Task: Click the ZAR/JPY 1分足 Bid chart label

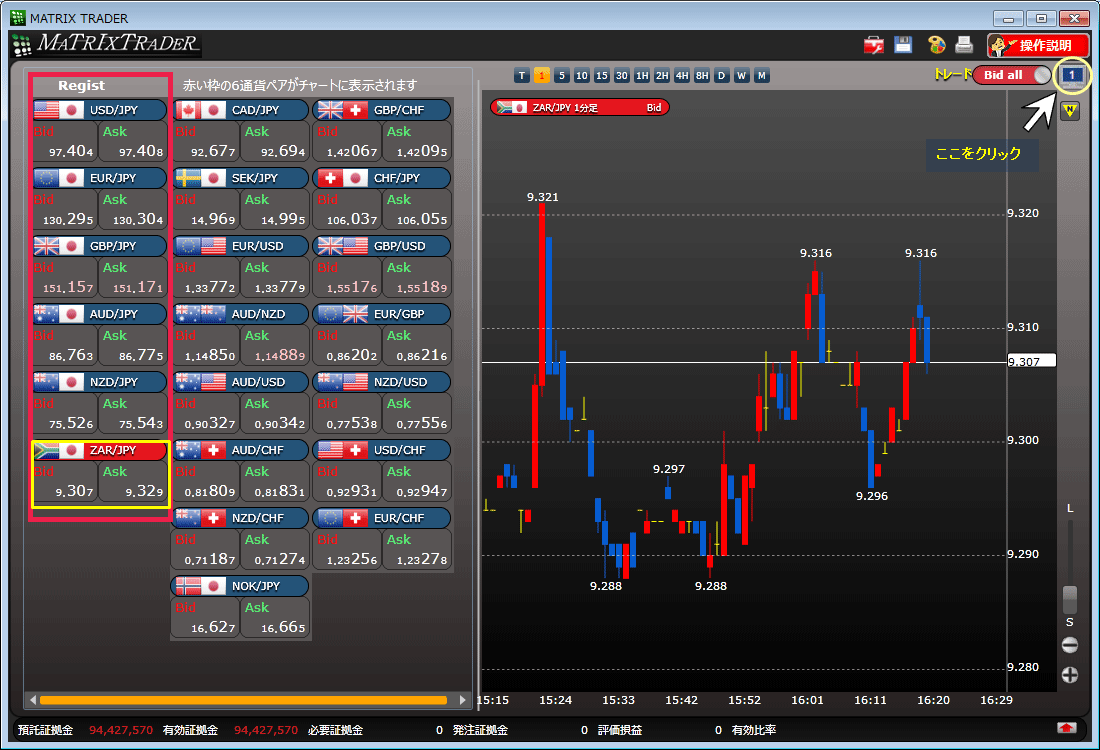Action: click(x=579, y=107)
